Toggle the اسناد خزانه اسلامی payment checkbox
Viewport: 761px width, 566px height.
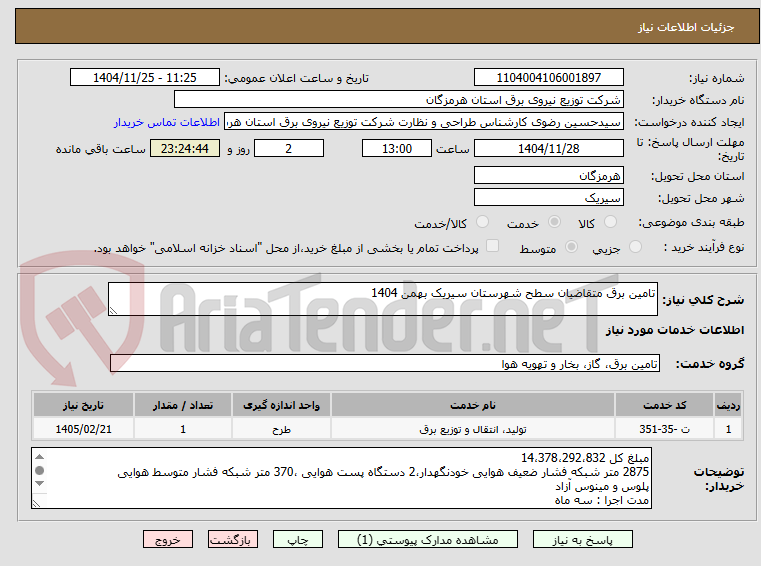tap(492, 246)
